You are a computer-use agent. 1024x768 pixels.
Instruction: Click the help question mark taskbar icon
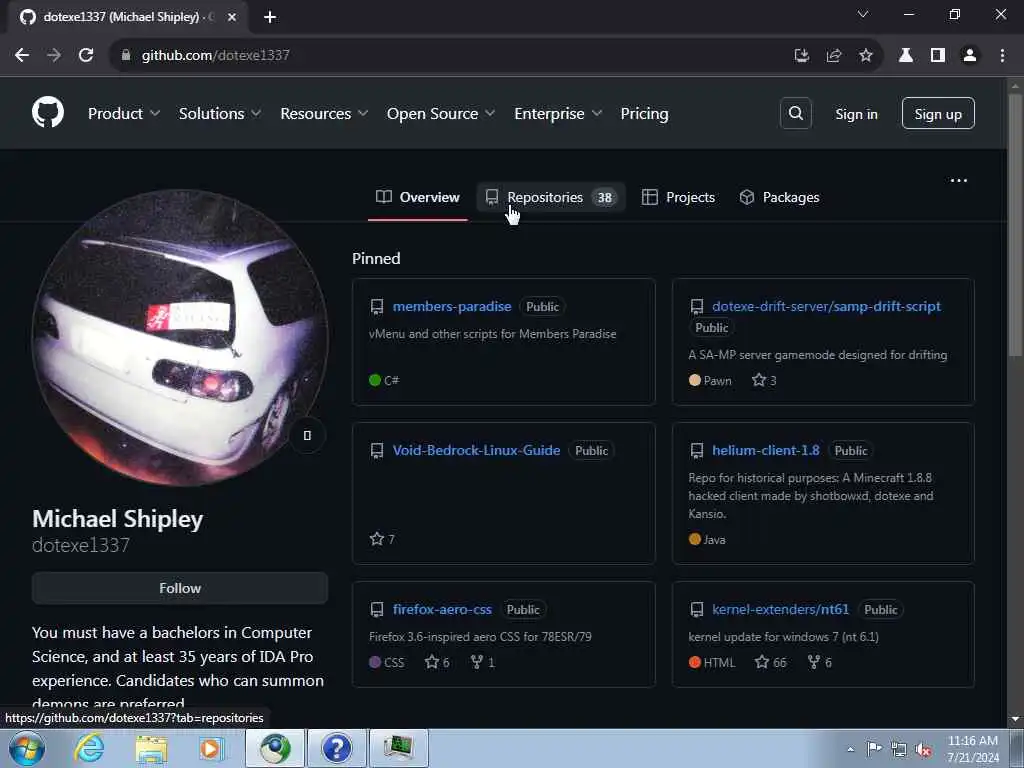click(x=336, y=748)
